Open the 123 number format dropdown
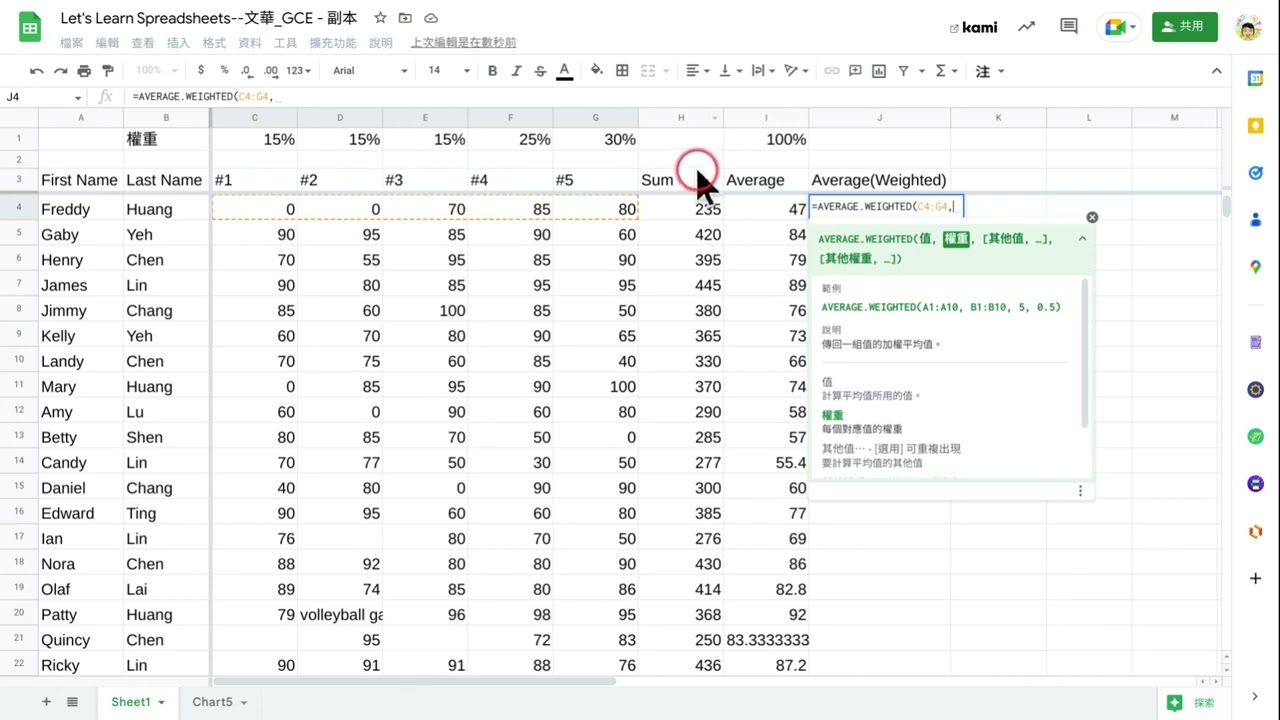The image size is (1280, 720). pos(298,71)
